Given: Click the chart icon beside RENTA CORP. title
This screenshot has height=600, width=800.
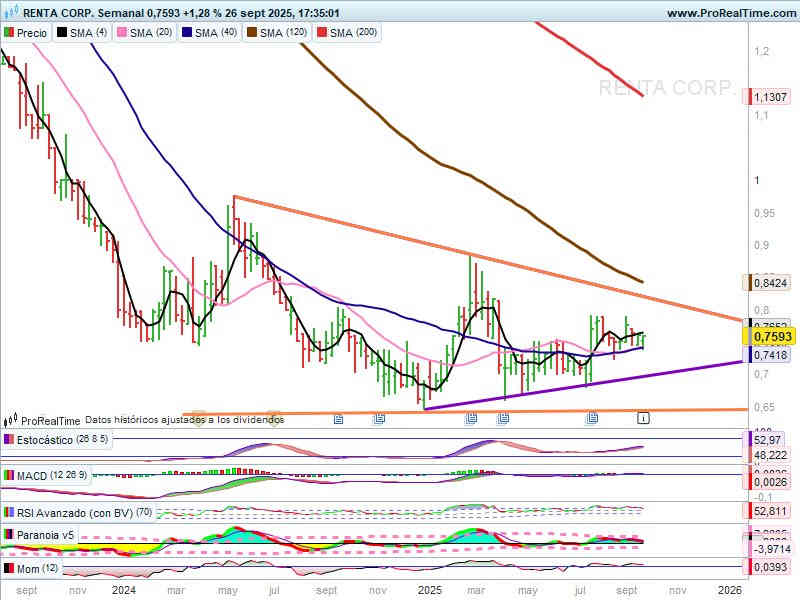Looking at the screenshot, I should 11,11.
